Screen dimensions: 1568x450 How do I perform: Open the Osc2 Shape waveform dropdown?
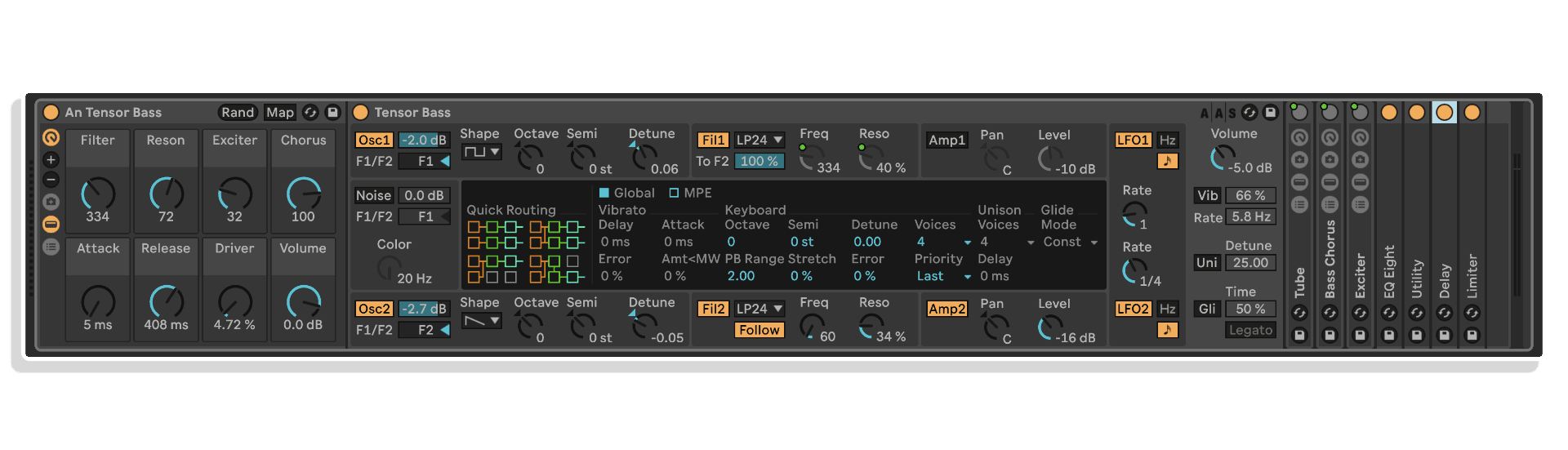(x=481, y=321)
